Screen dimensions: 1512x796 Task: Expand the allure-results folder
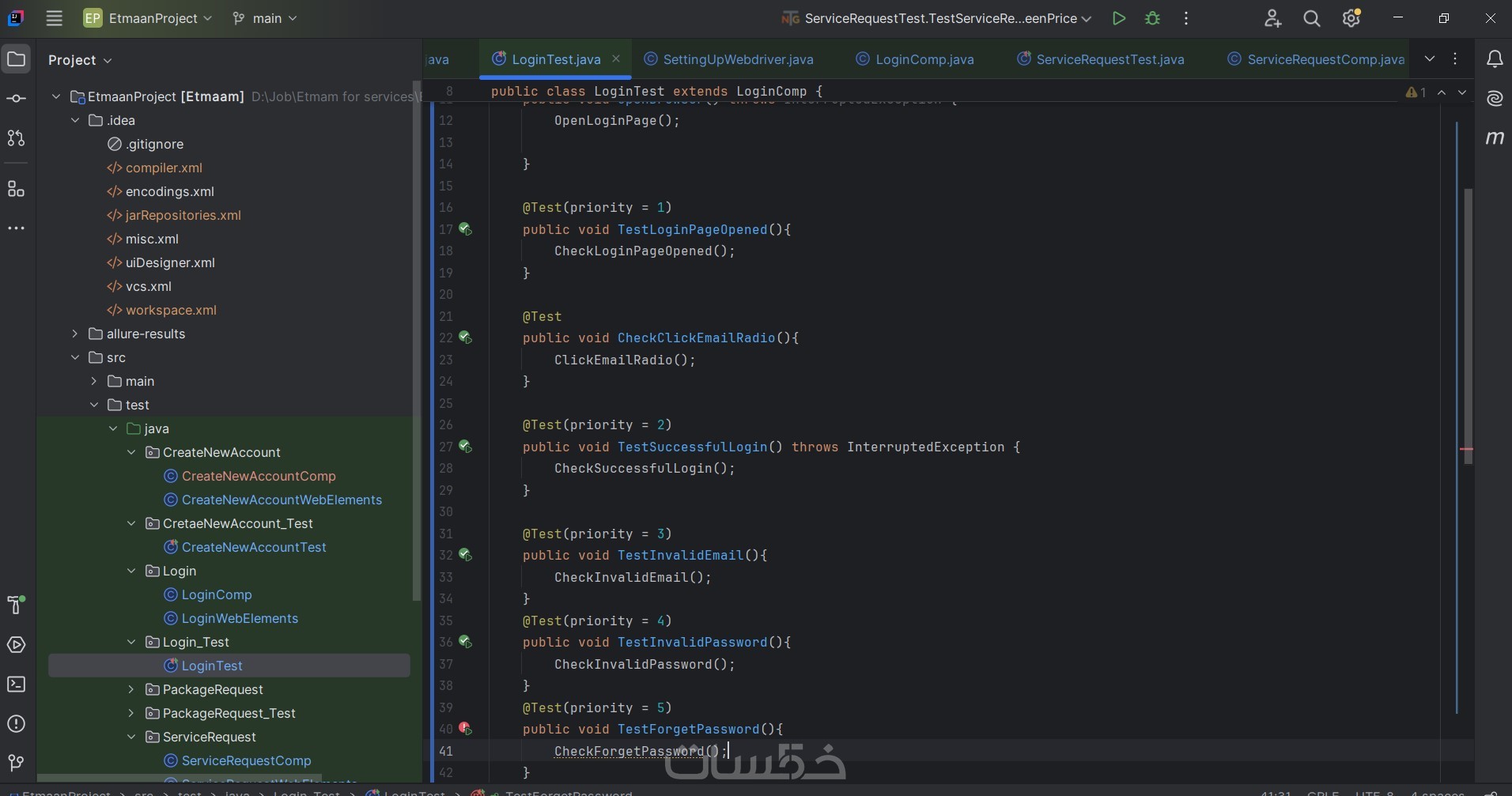[x=75, y=334]
